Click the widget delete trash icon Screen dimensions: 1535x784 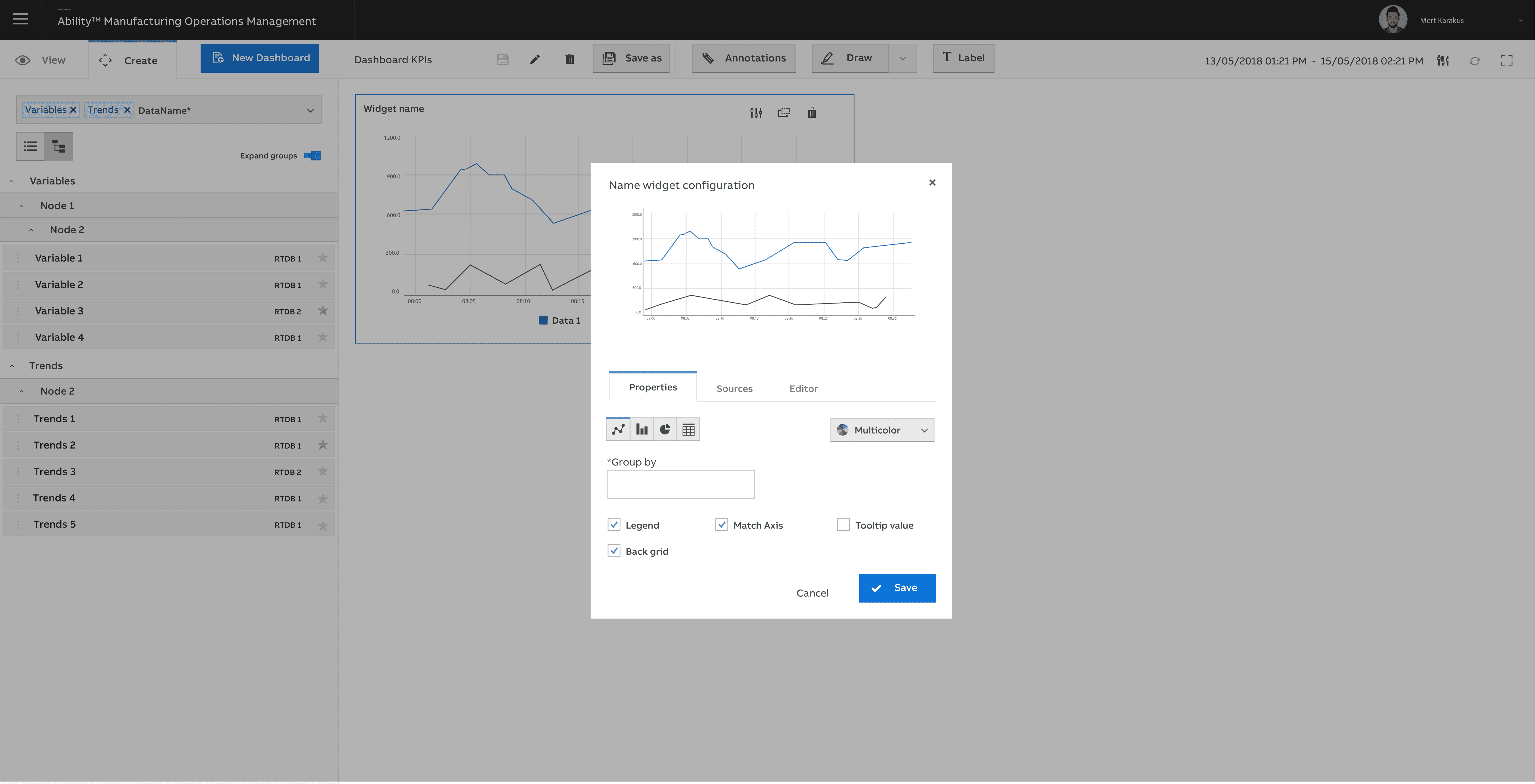[x=812, y=113]
